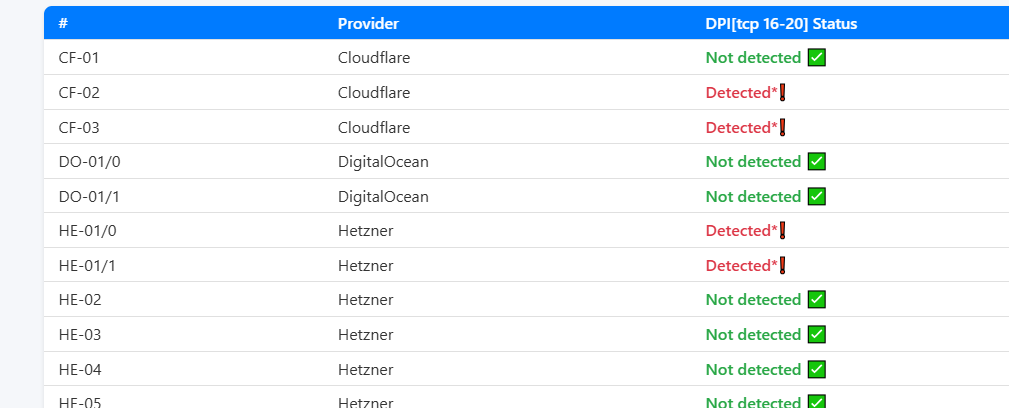Click the red exclamation icon for HE-01/0
The height and width of the screenshot is (408, 1009).
pos(783,231)
